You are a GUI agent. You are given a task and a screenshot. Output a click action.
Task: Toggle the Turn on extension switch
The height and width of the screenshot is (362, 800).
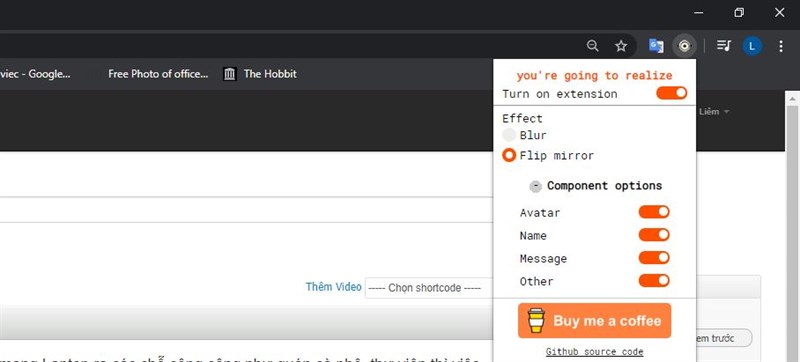(x=671, y=93)
